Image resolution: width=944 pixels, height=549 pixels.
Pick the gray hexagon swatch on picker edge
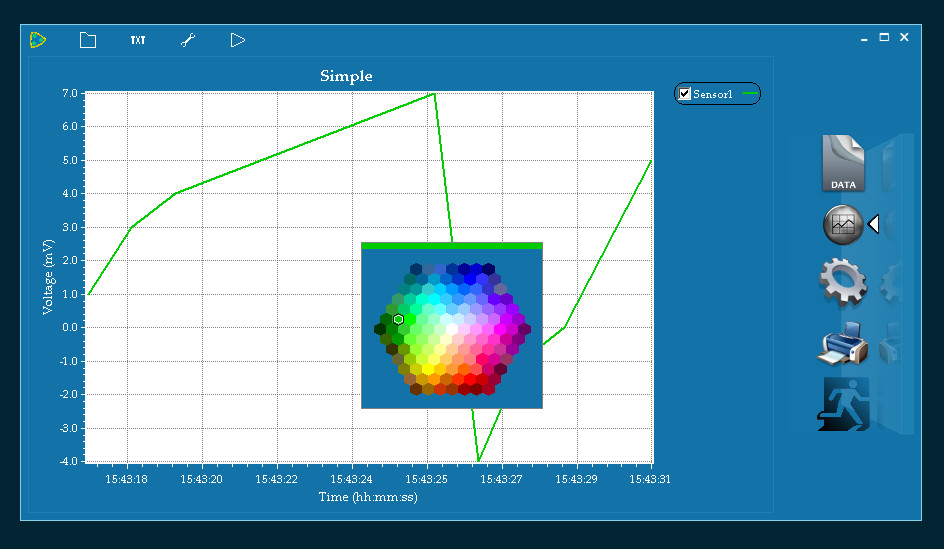(x=500, y=289)
